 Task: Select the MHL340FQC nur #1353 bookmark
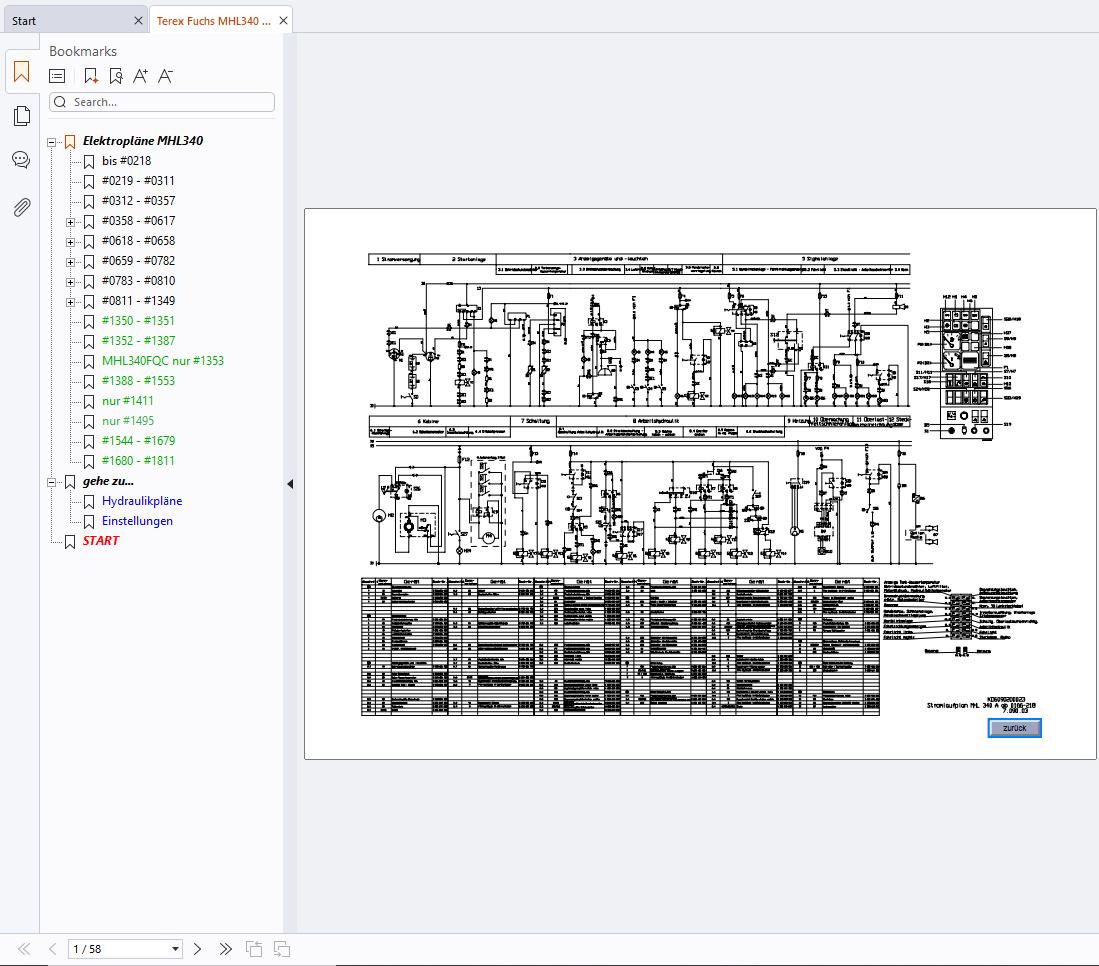click(162, 361)
